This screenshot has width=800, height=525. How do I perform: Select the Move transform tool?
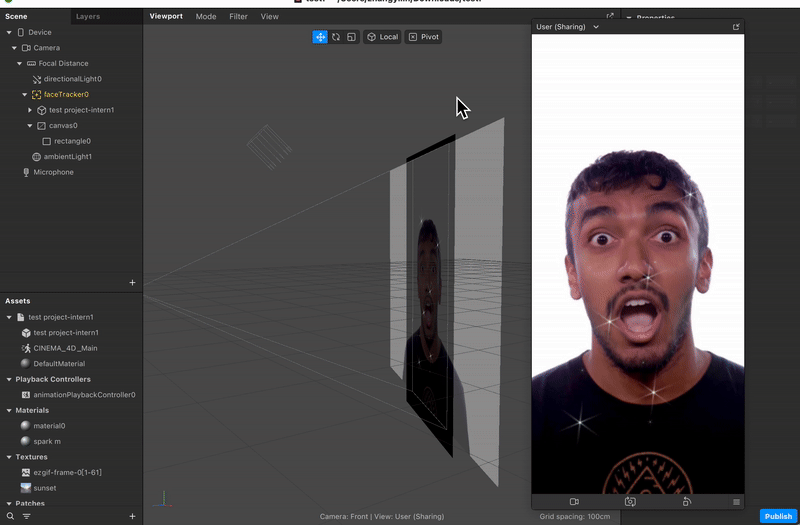point(320,37)
